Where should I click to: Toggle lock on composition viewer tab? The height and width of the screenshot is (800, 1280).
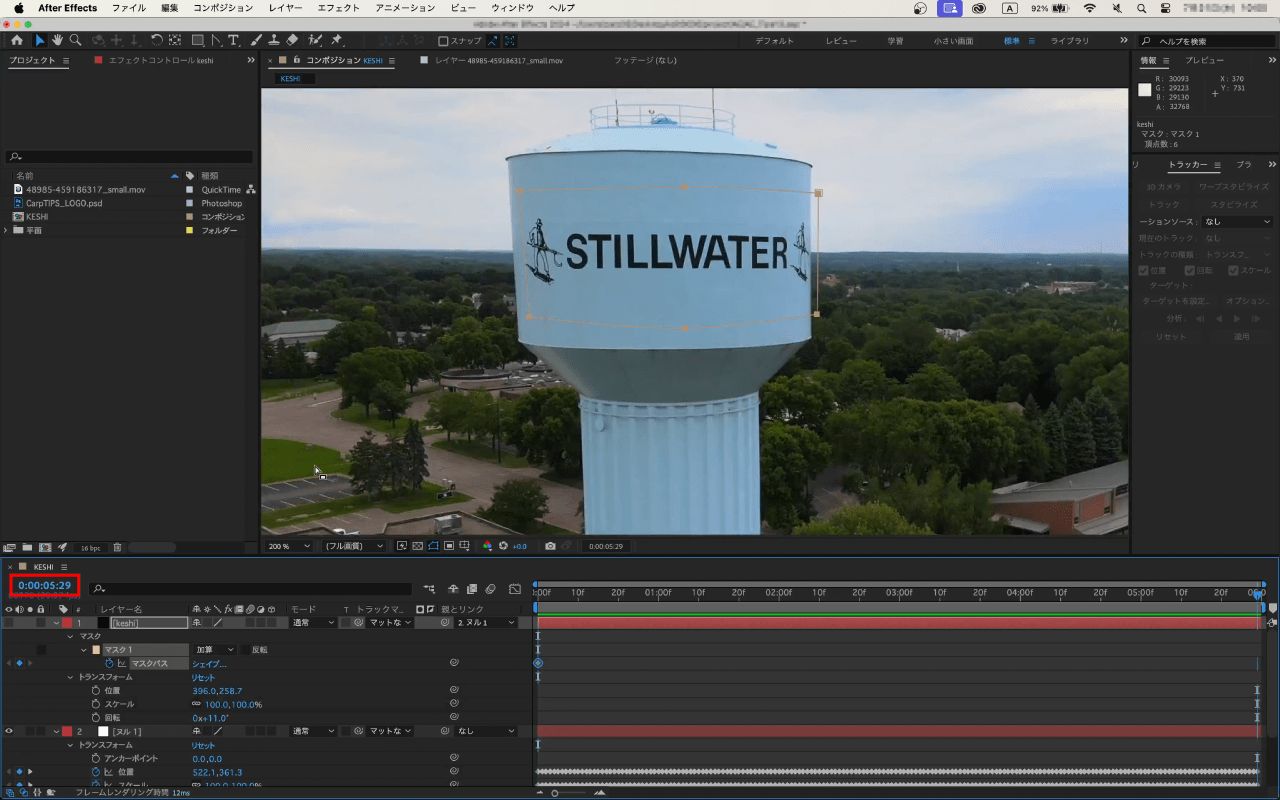click(296, 60)
